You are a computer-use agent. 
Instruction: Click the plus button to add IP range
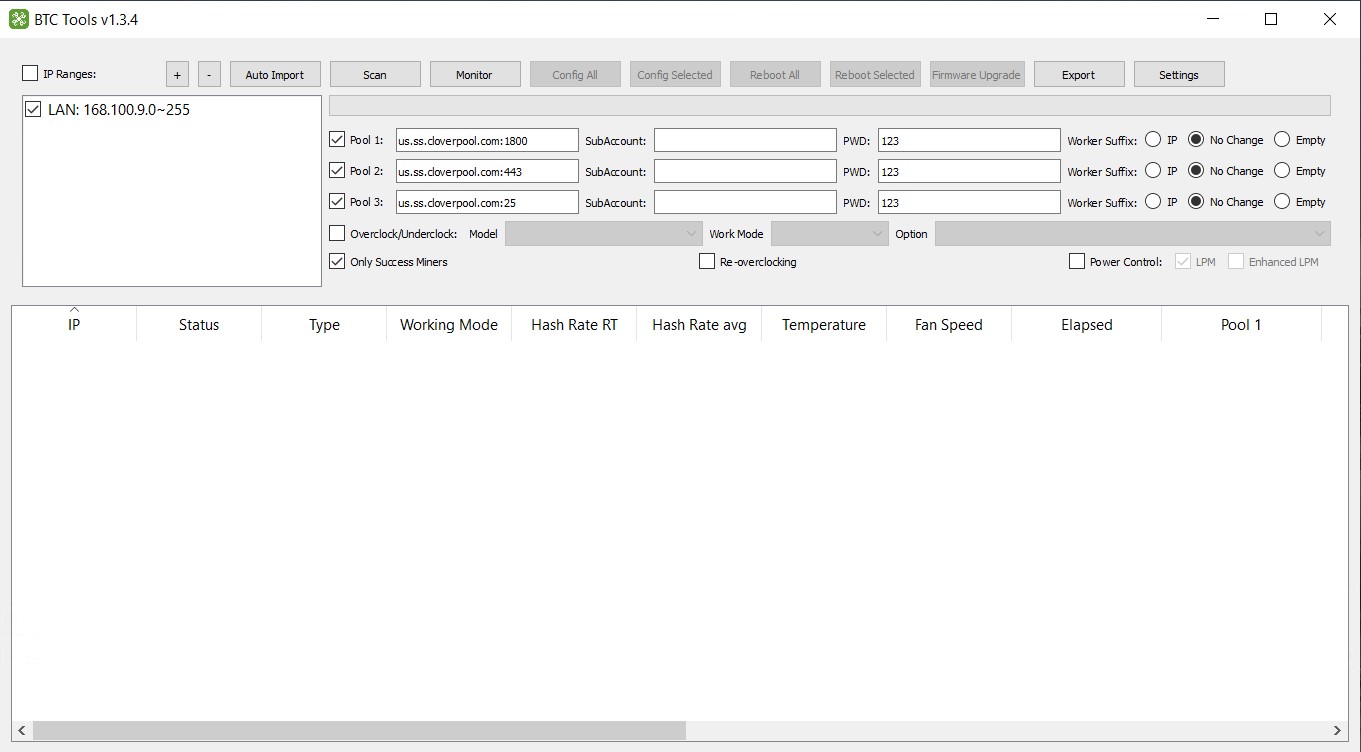click(177, 75)
